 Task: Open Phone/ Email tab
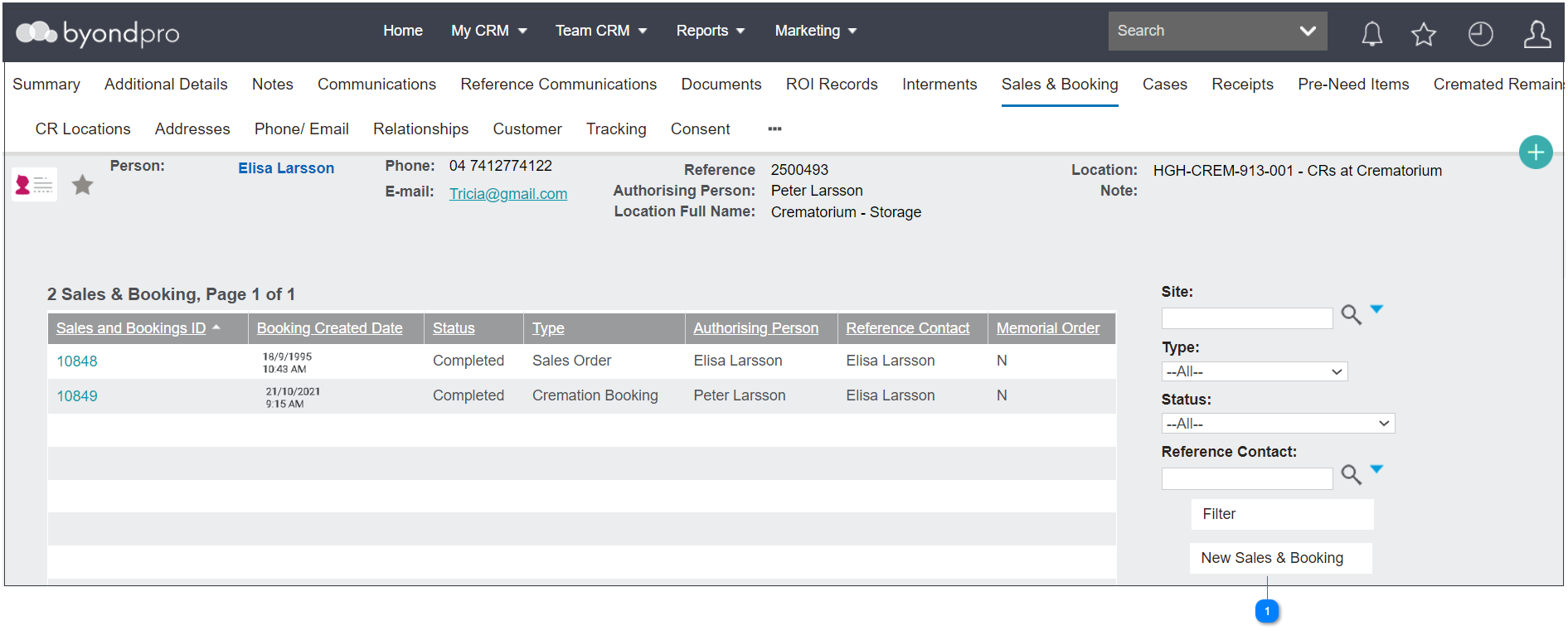click(x=302, y=129)
